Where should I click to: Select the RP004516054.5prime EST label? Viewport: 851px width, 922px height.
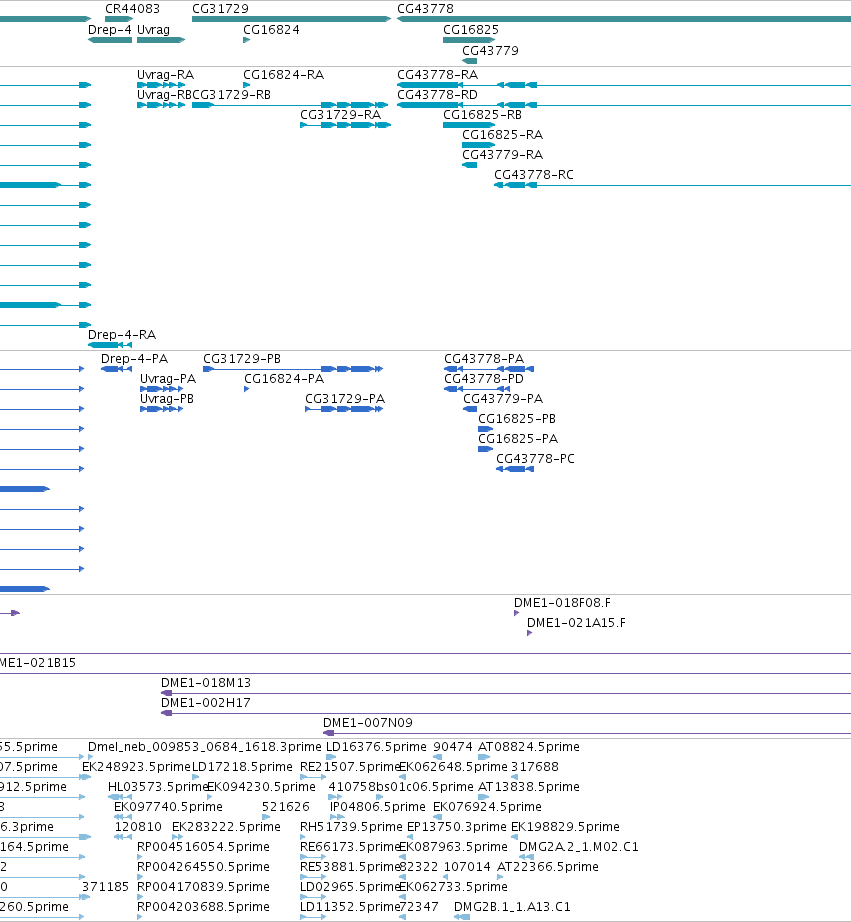pos(203,847)
